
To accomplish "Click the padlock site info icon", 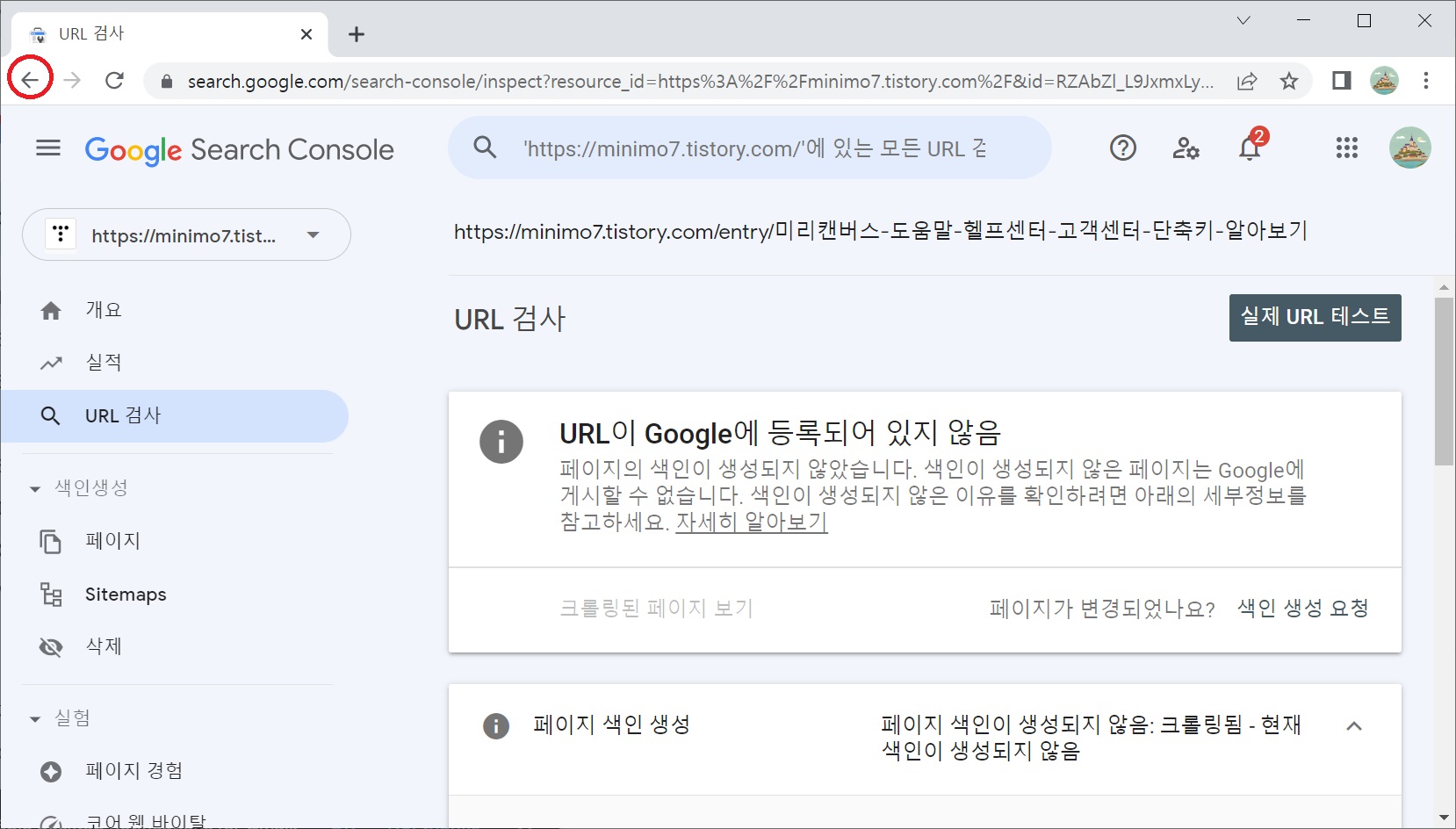I will click(x=166, y=82).
